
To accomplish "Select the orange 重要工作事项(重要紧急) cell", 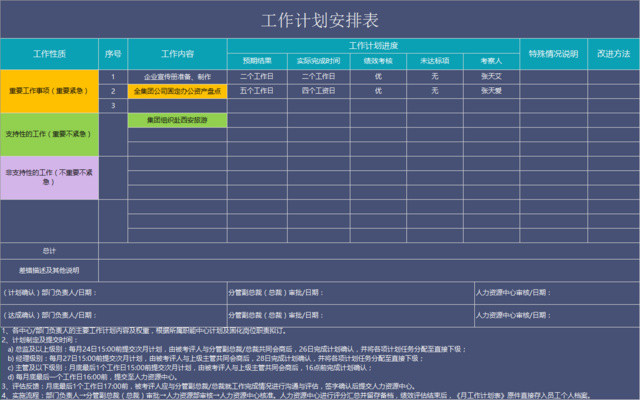I will pos(49,91).
